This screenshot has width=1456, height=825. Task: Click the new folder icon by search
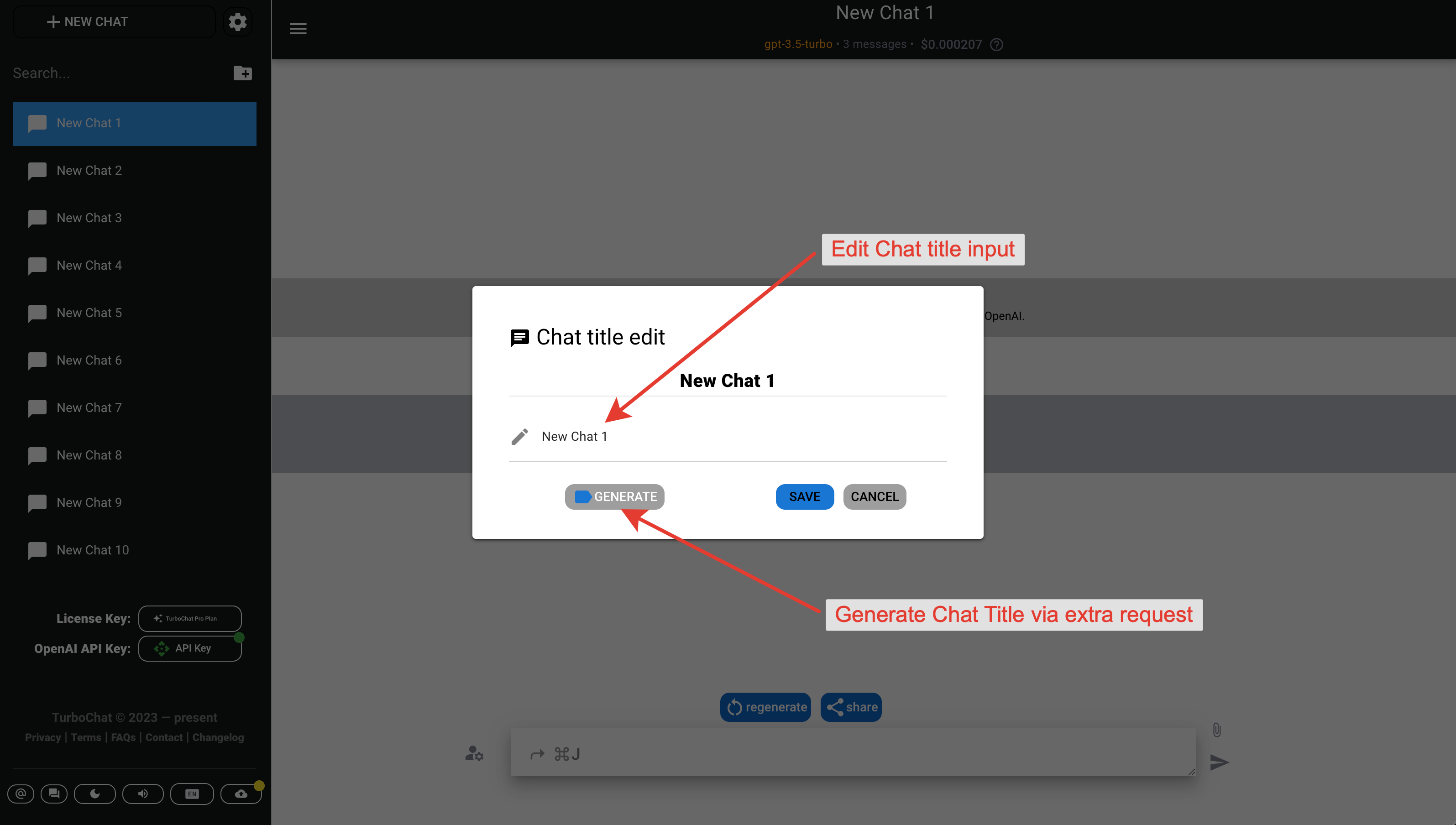pyautogui.click(x=242, y=73)
